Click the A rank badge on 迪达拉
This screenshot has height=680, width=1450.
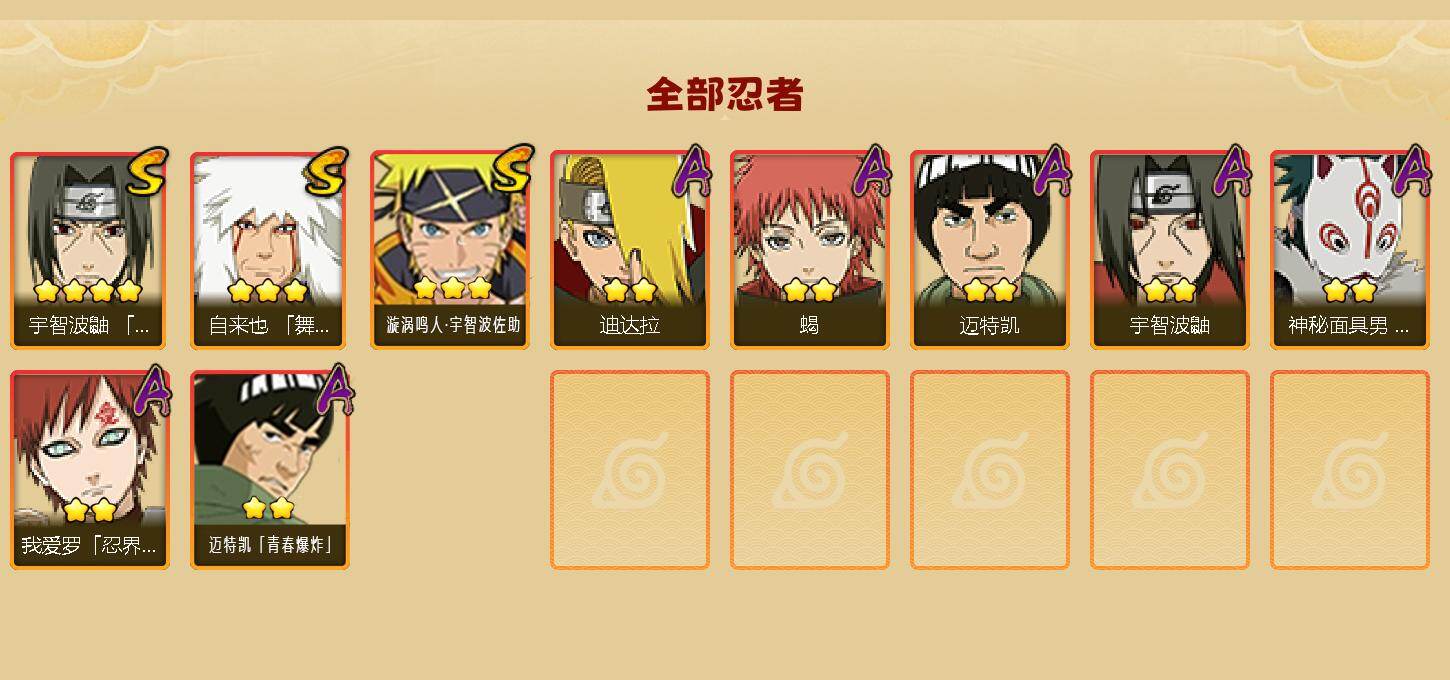[691, 172]
